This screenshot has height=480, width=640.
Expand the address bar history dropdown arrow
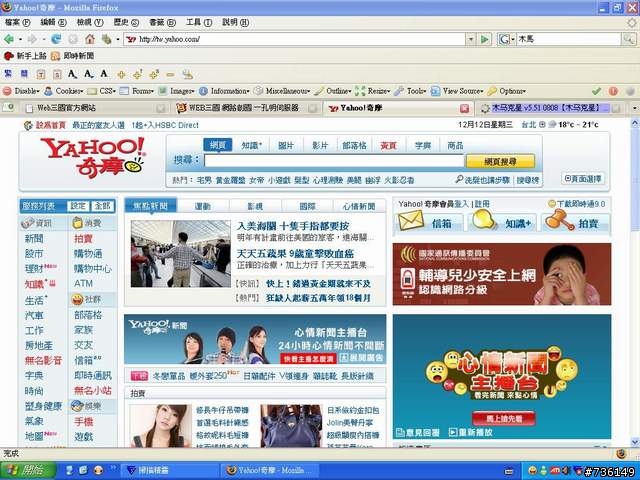[471, 39]
